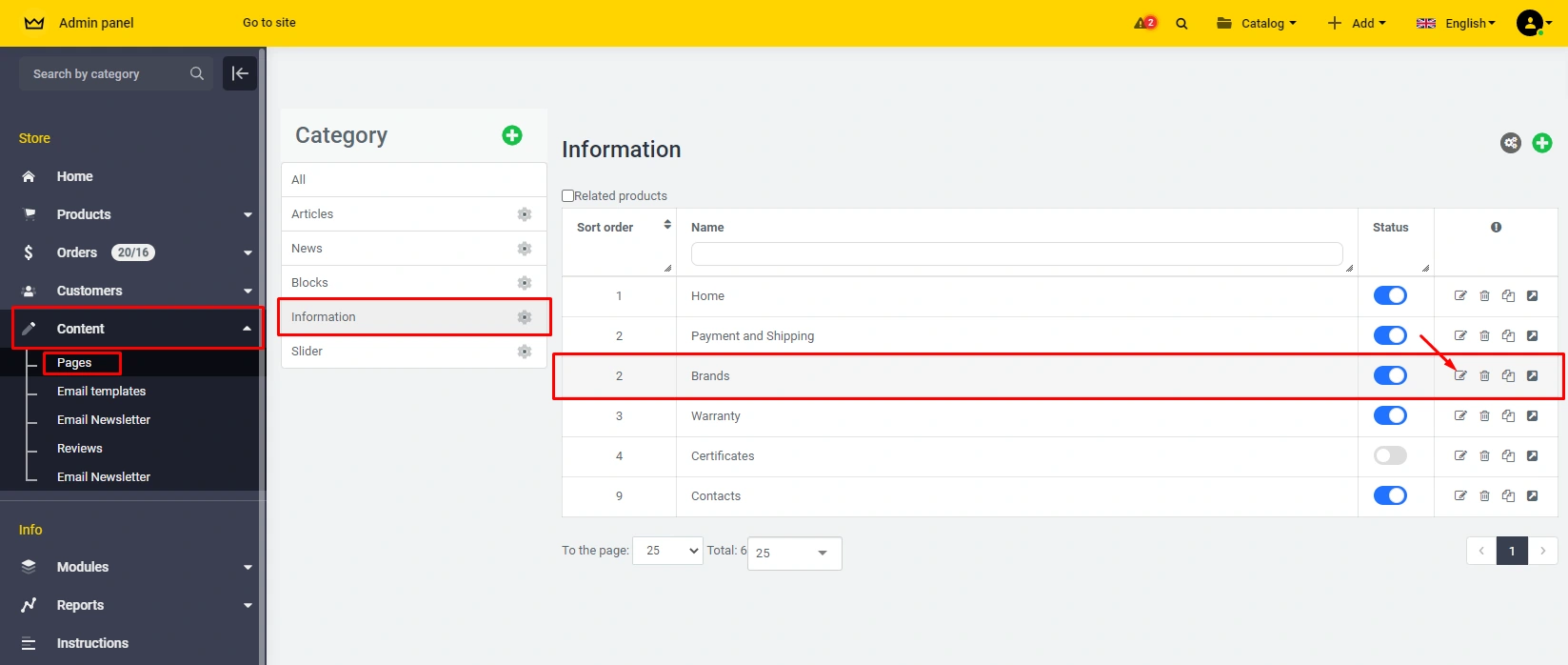The image size is (1568, 665).
Task: Open Contacts page via external view icon
Action: tap(1532, 496)
